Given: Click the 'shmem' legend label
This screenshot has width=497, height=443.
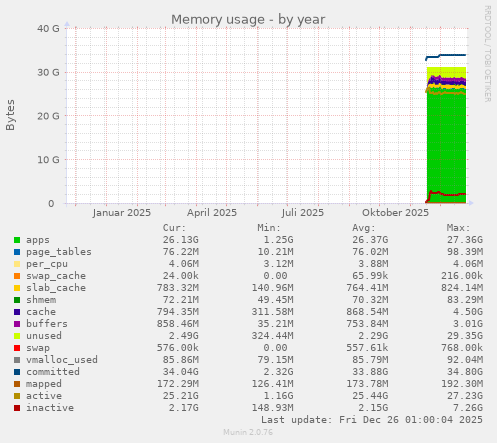Looking at the screenshot, I should click(x=41, y=300).
